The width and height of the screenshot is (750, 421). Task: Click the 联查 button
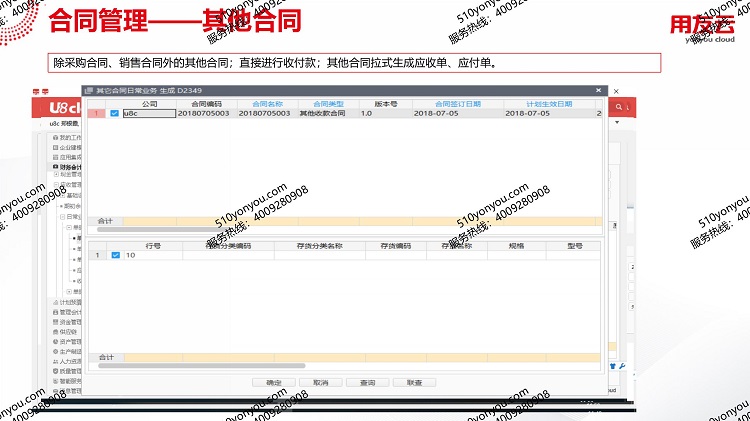[414, 382]
